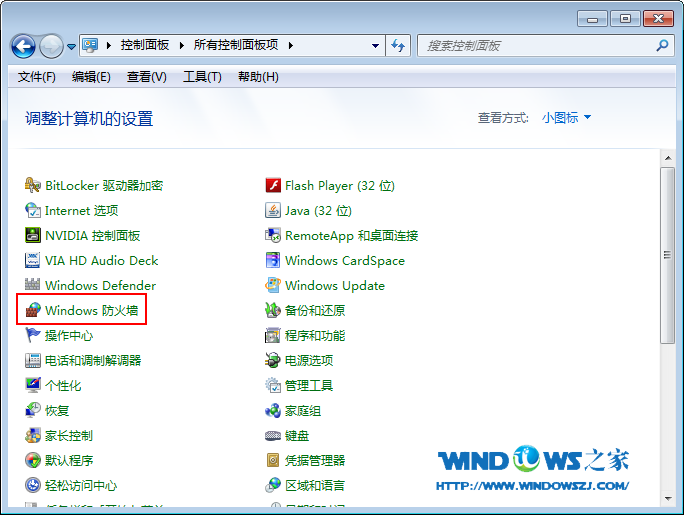
Task: Open the 文件(F) menu
Action: (37, 77)
